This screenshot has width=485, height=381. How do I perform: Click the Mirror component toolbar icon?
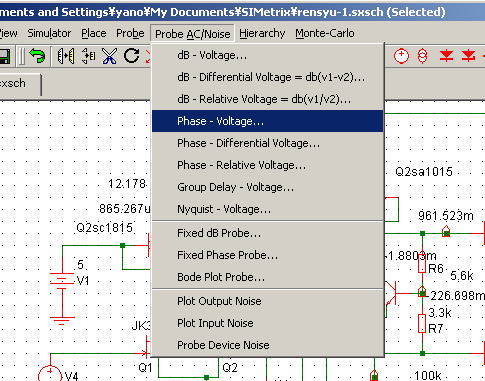[x=66, y=56]
